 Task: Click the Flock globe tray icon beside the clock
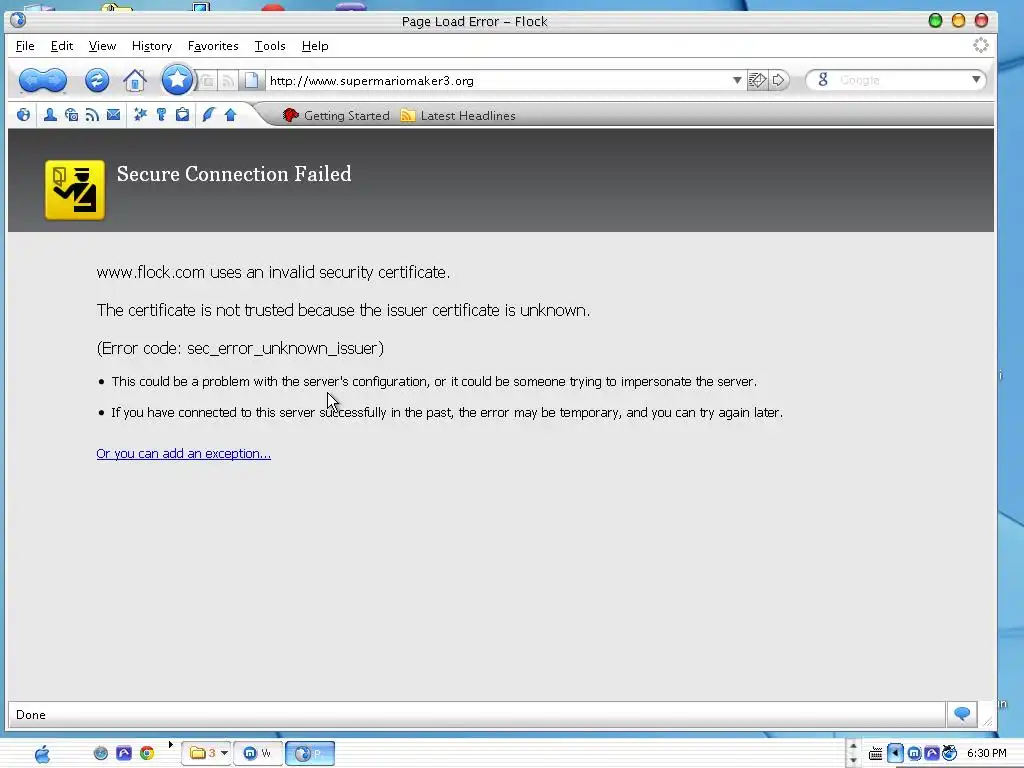[x=950, y=754]
